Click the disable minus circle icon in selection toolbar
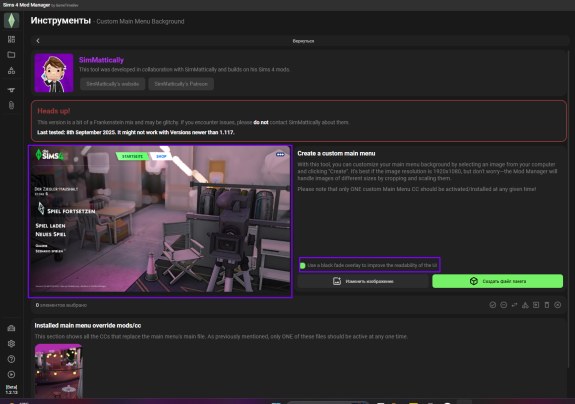 click(503, 305)
